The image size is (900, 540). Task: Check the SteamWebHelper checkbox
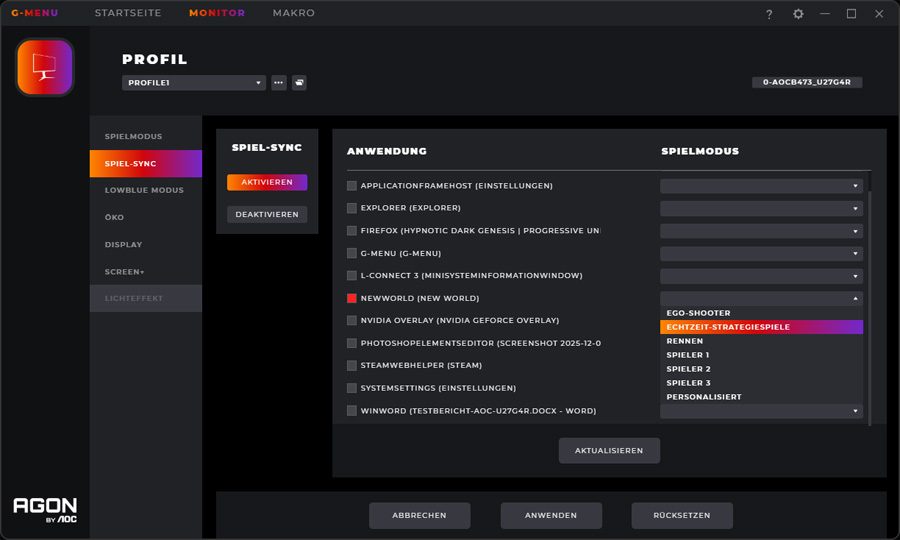point(352,365)
